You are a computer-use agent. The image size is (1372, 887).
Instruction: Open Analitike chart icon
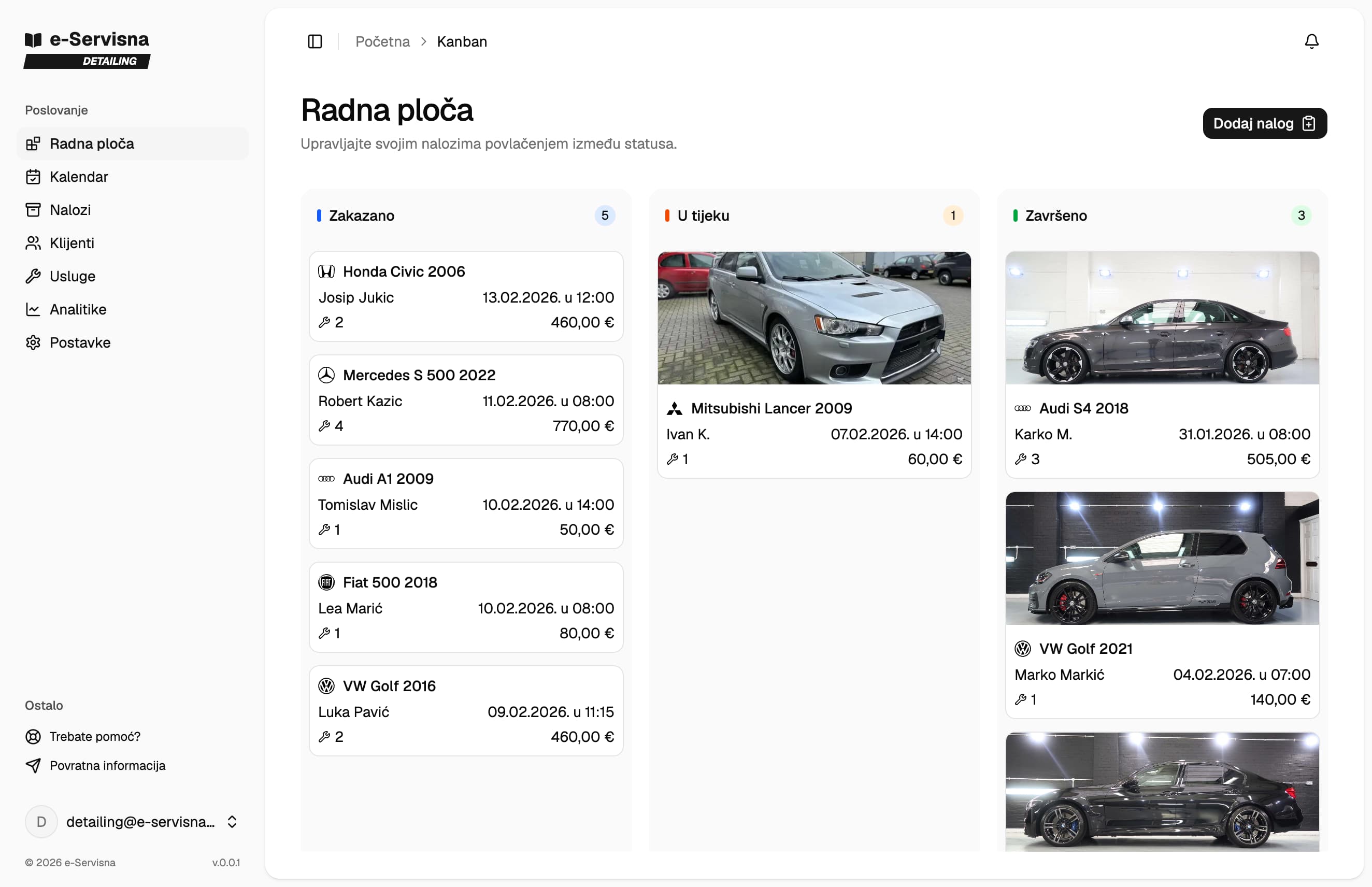click(x=33, y=309)
